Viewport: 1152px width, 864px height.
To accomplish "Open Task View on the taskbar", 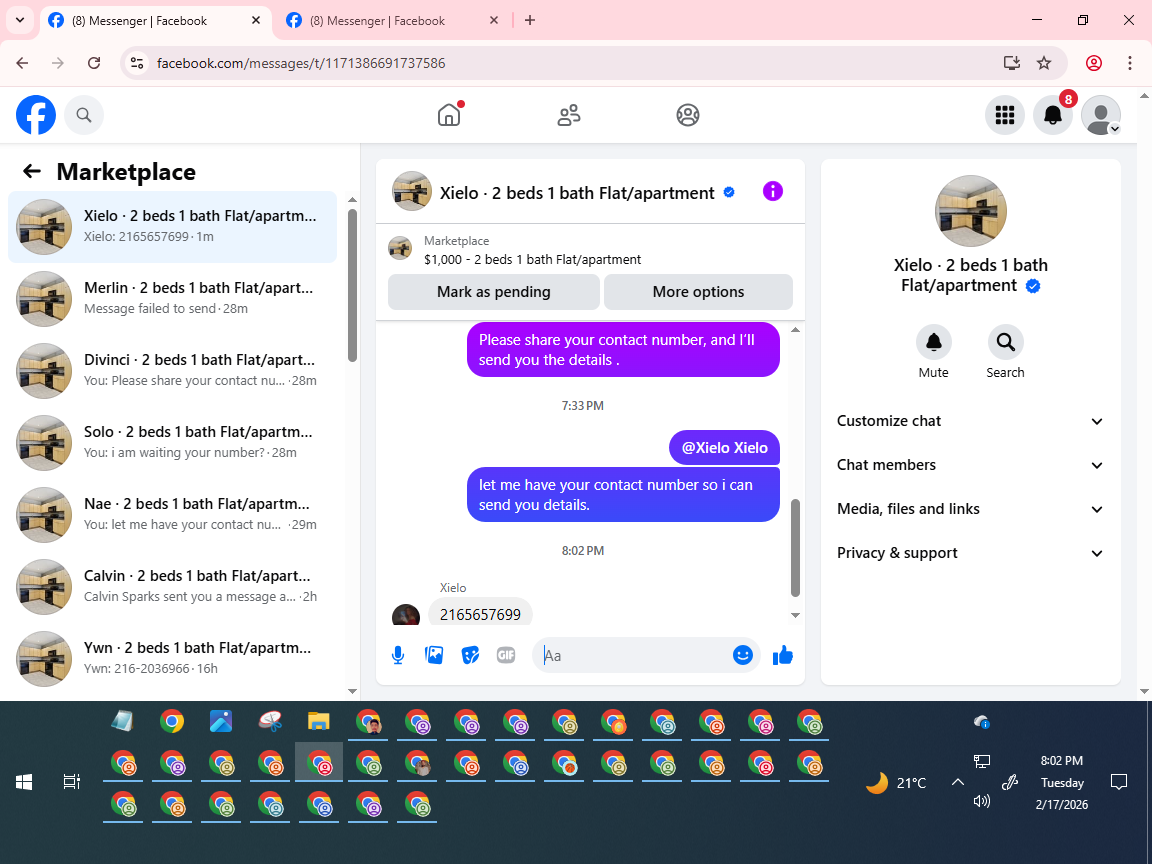I will click(x=71, y=782).
